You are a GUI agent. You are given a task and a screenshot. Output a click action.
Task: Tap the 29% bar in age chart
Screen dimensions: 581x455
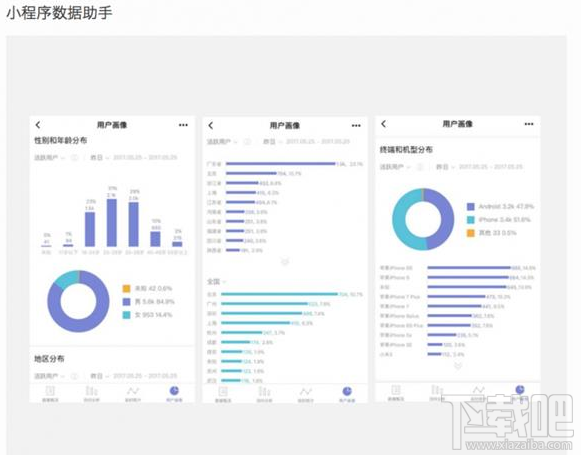[133, 225]
